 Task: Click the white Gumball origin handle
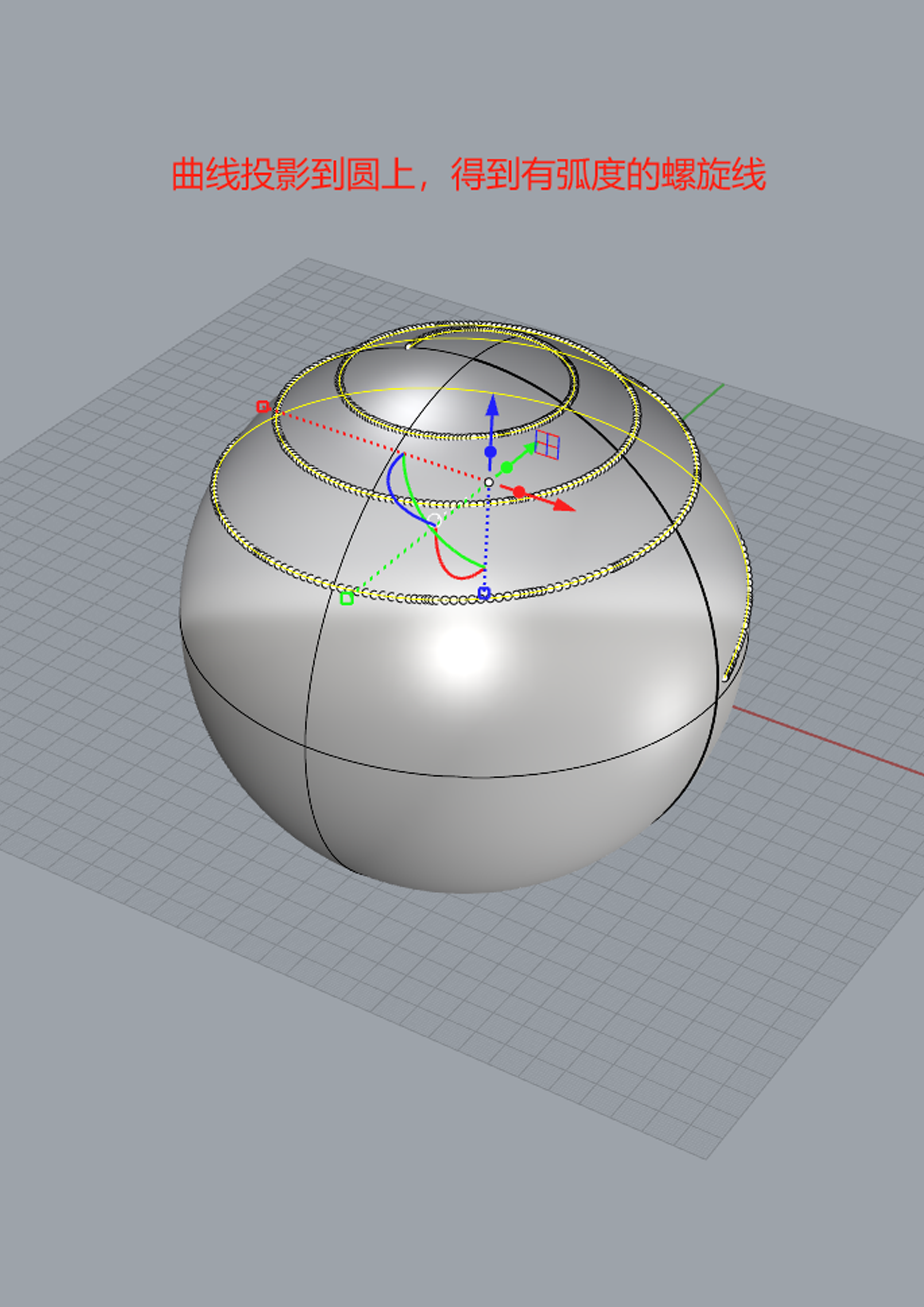pos(489,482)
